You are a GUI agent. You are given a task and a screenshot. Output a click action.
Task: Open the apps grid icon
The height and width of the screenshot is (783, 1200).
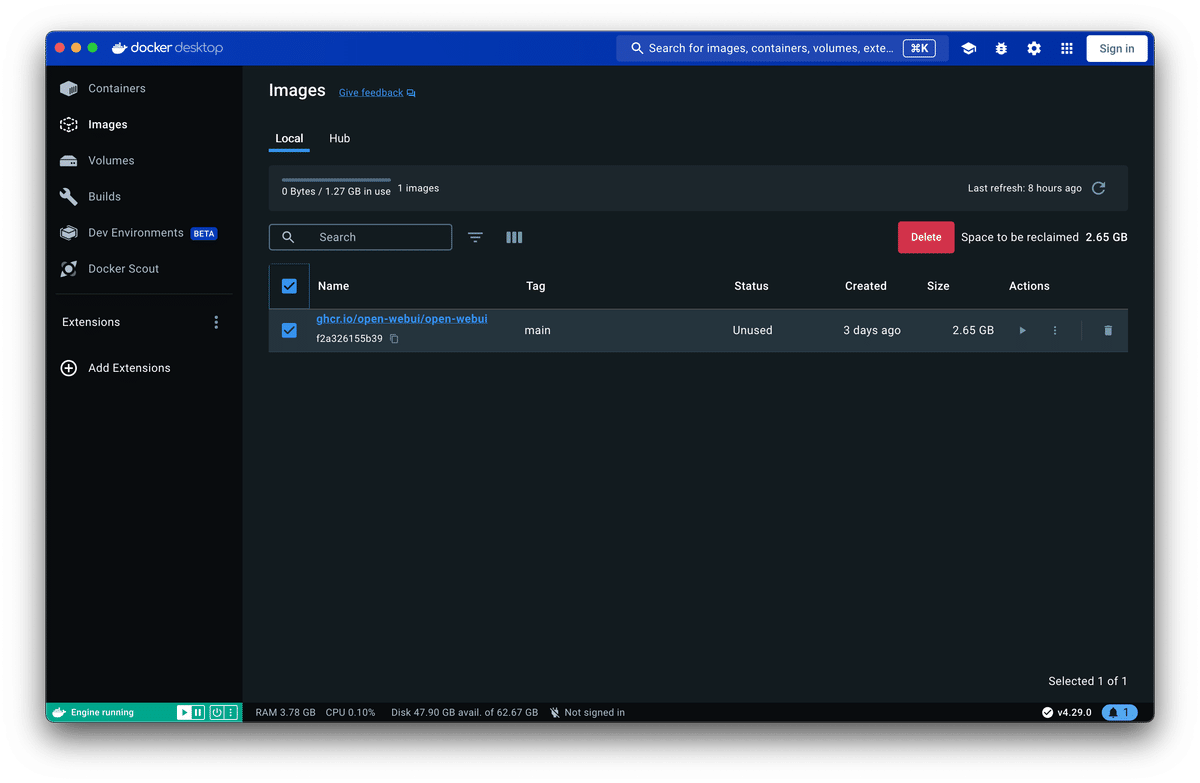pos(1067,48)
